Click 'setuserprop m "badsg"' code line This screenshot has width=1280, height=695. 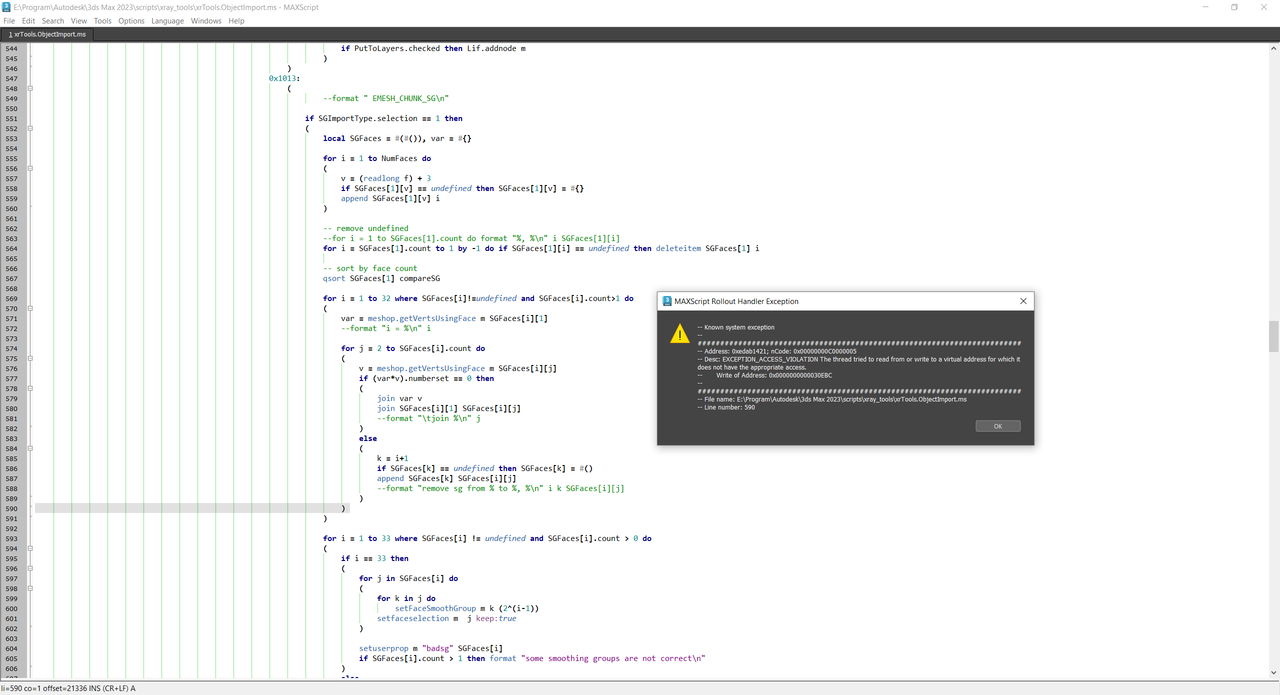pos(432,648)
